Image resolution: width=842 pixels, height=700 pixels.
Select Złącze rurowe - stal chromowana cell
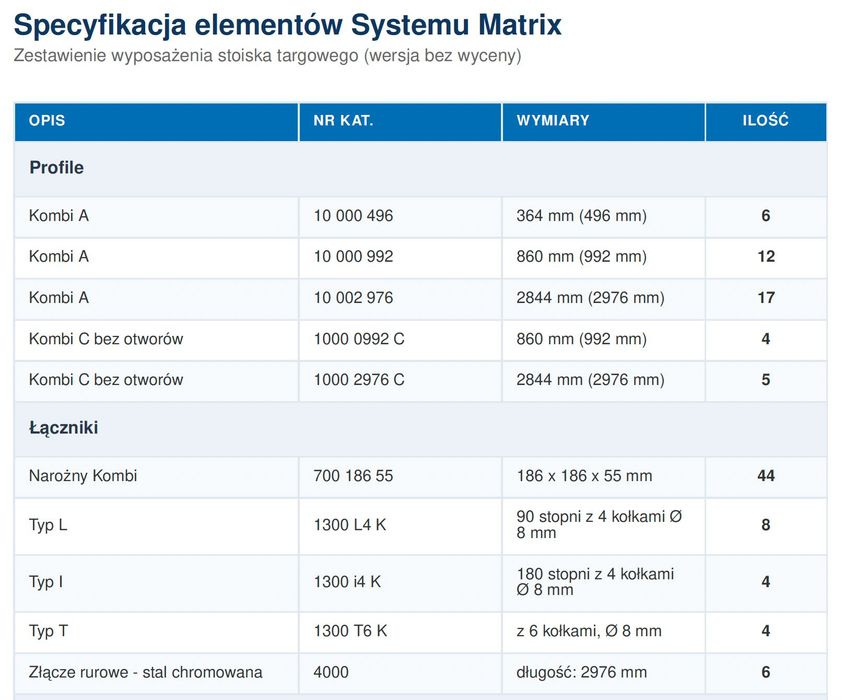[x=156, y=673]
